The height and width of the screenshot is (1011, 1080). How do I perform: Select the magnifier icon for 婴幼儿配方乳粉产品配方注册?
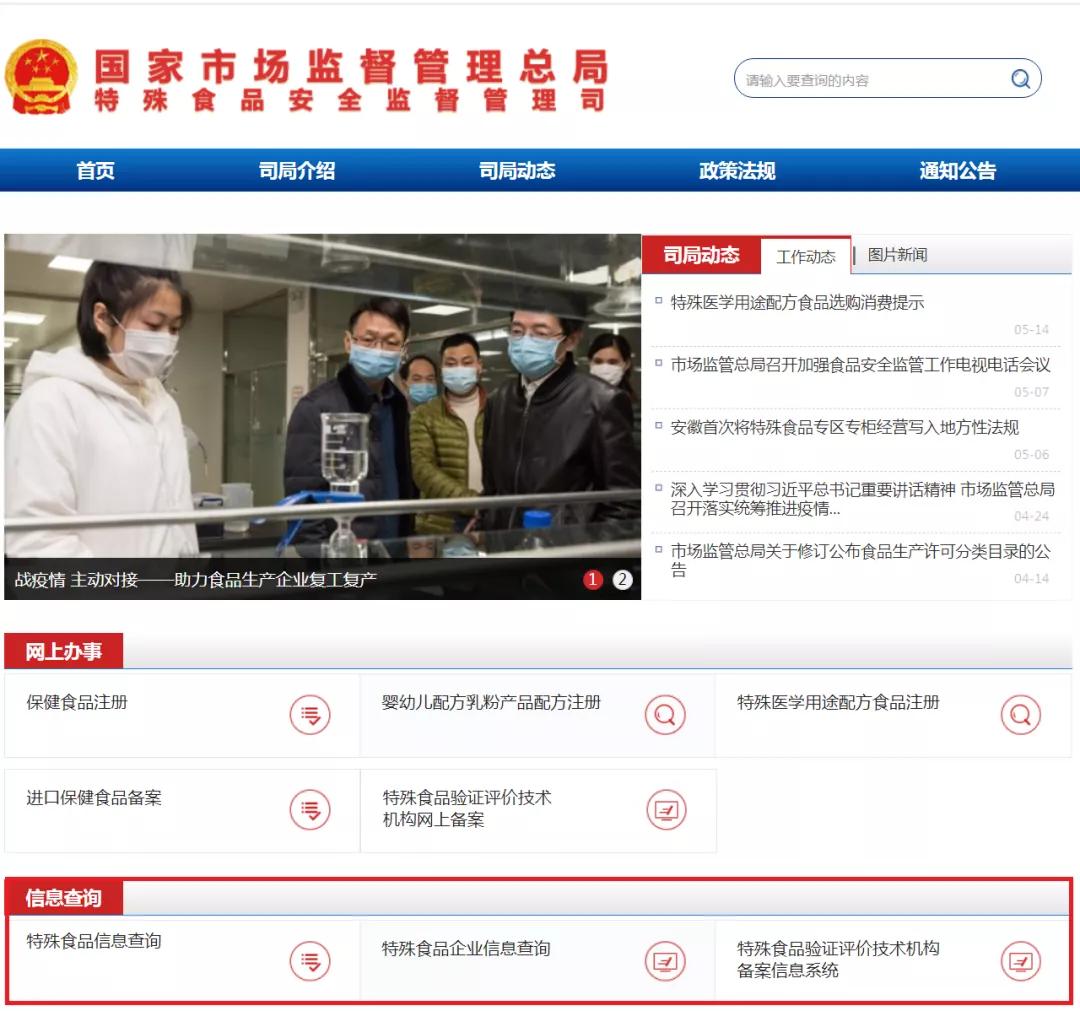[x=666, y=714]
